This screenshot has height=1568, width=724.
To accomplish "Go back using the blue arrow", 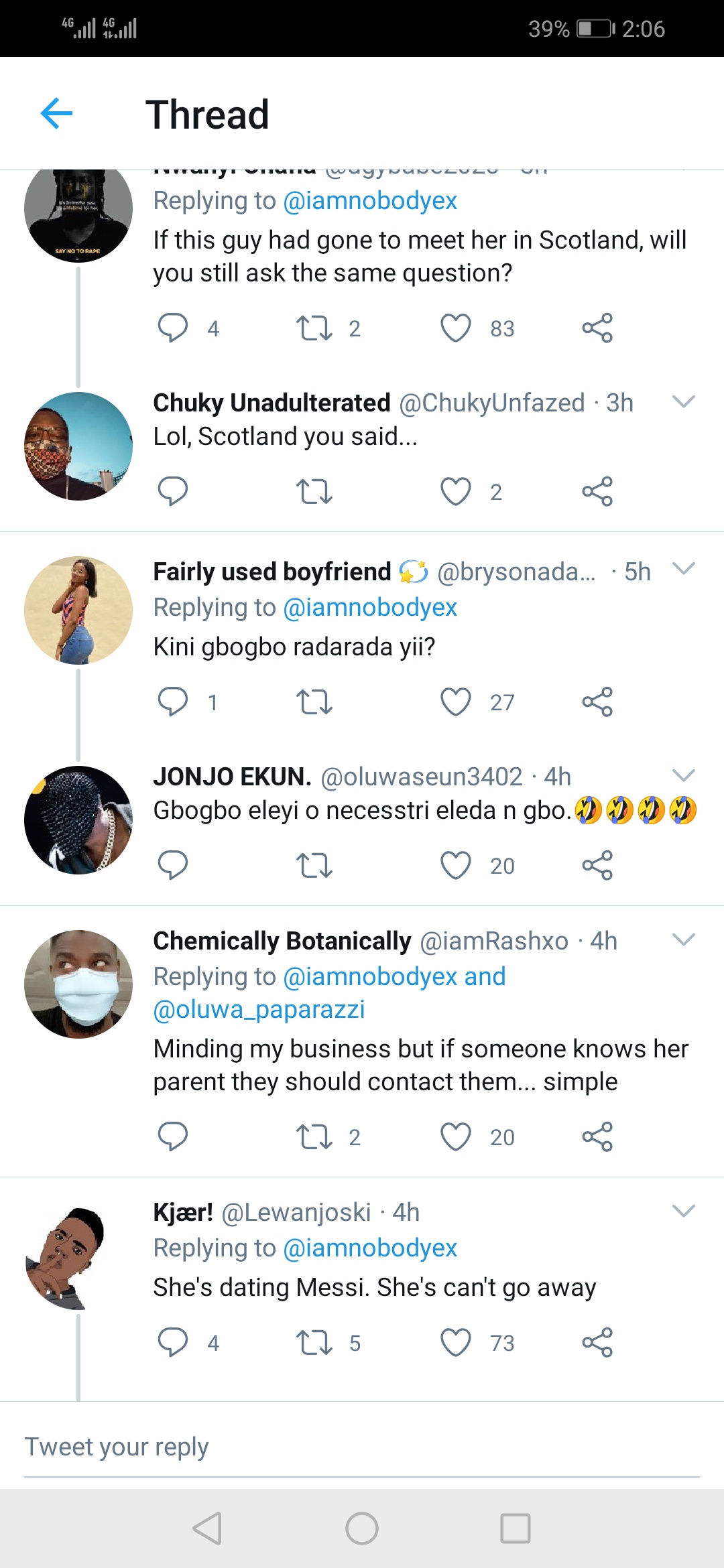I will point(56,113).
